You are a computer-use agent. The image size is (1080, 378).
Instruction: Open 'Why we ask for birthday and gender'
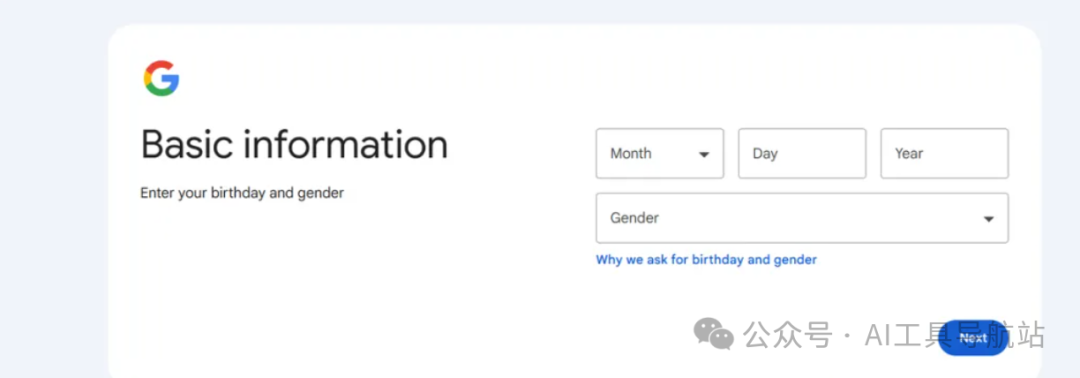click(x=706, y=260)
